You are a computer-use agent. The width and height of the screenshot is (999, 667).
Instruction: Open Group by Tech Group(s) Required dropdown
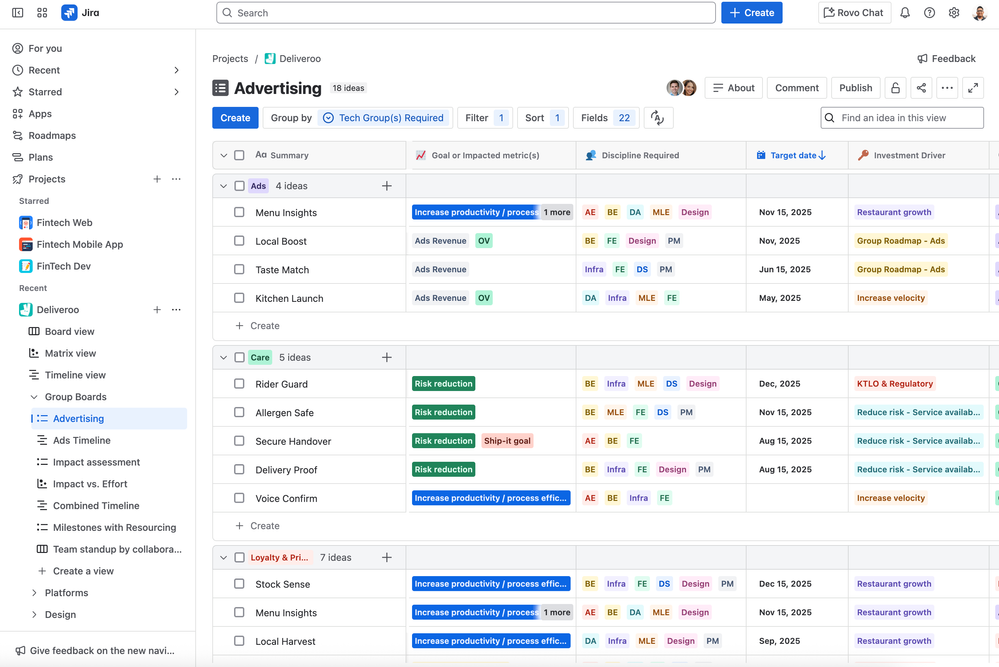[357, 118]
